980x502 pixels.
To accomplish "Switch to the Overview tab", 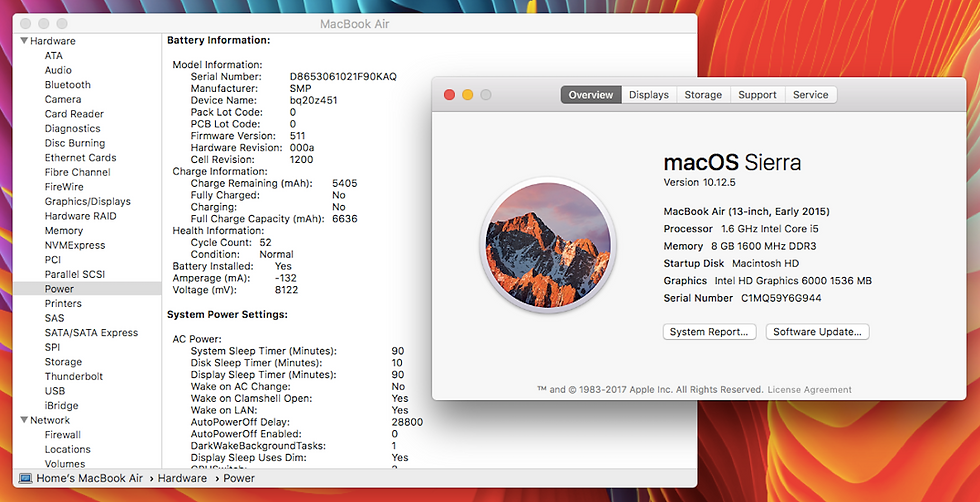I will 591,95.
